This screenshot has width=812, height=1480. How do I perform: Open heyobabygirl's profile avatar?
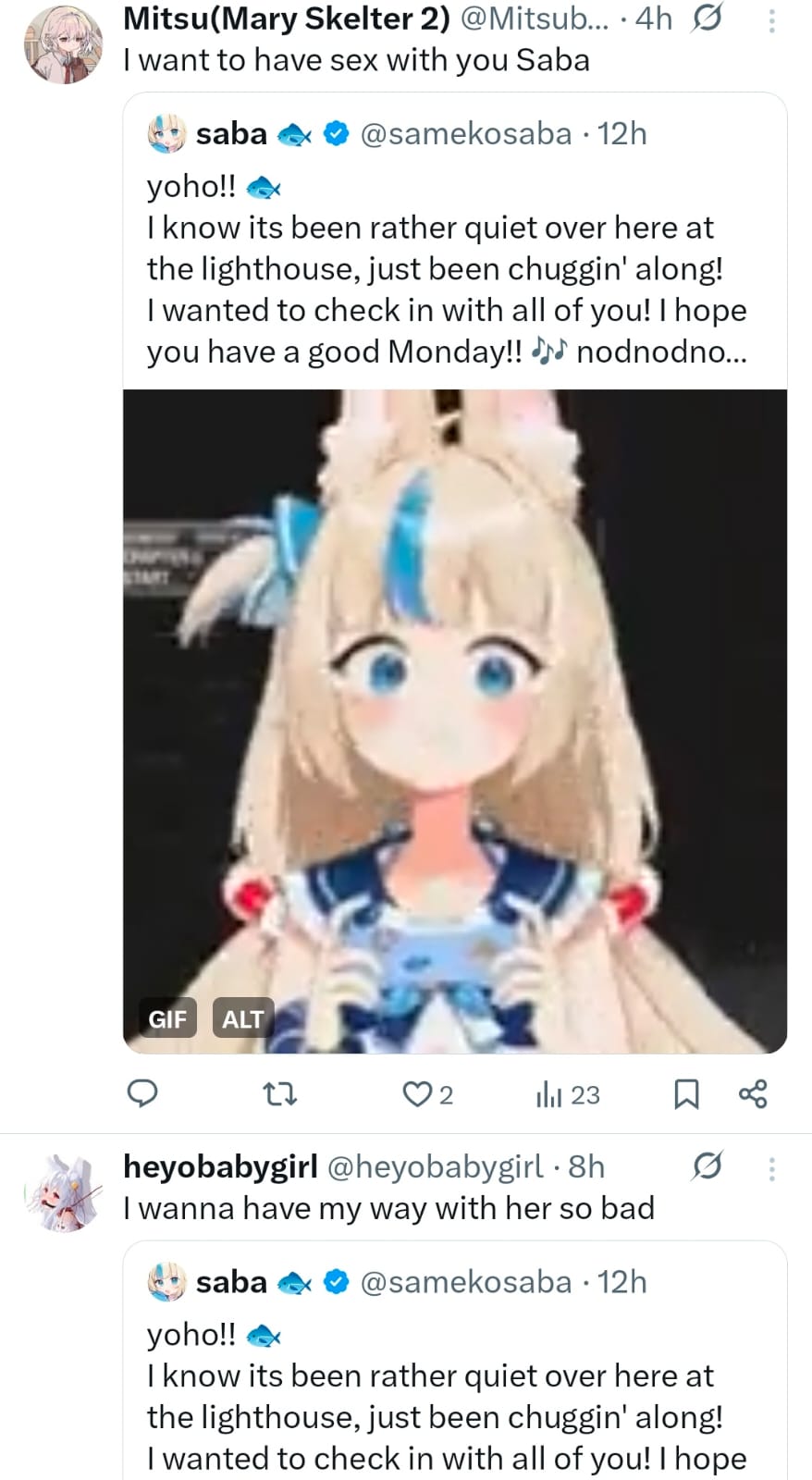(x=63, y=1193)
